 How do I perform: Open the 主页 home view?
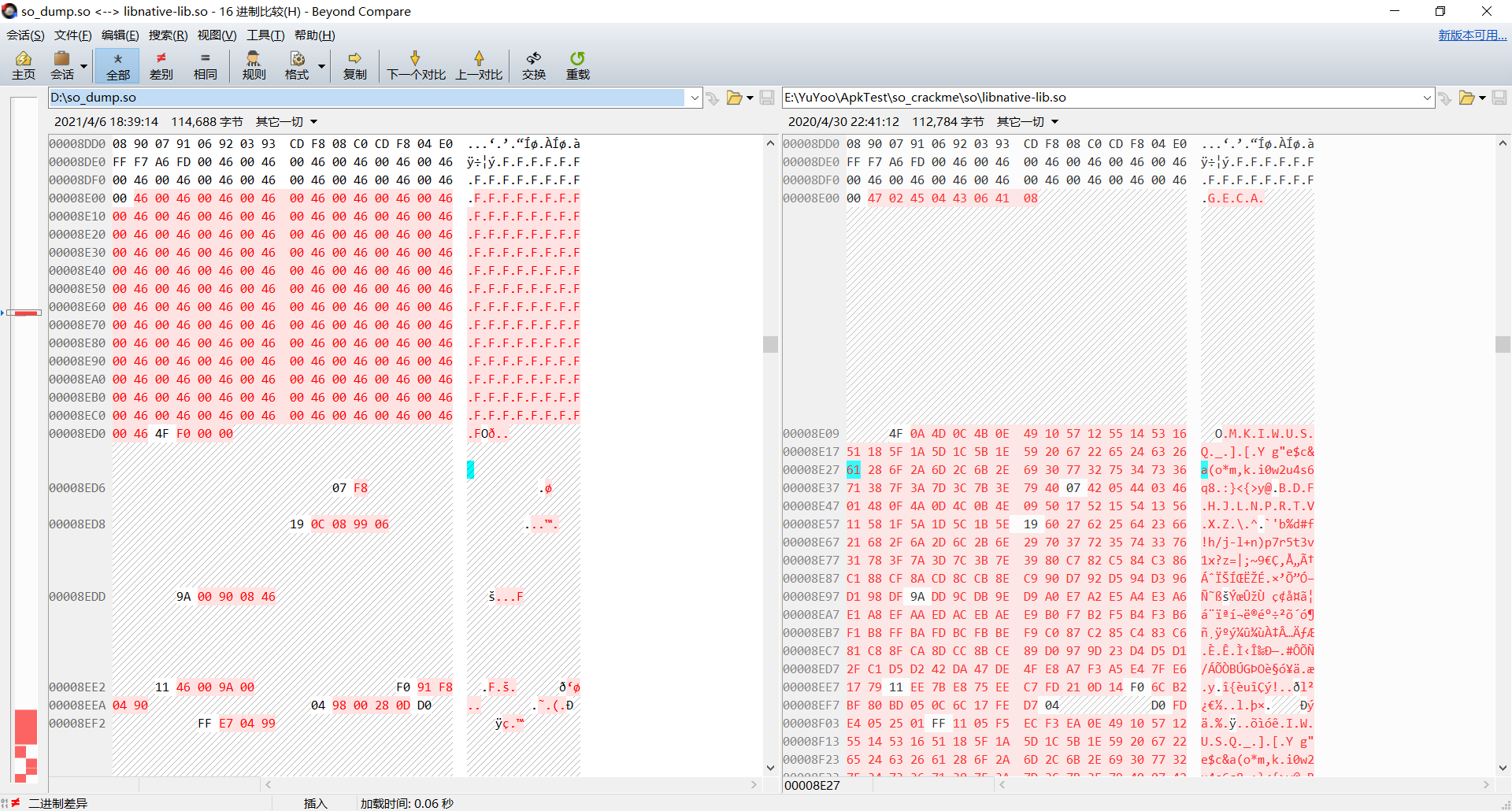click(x=24, y=65)
